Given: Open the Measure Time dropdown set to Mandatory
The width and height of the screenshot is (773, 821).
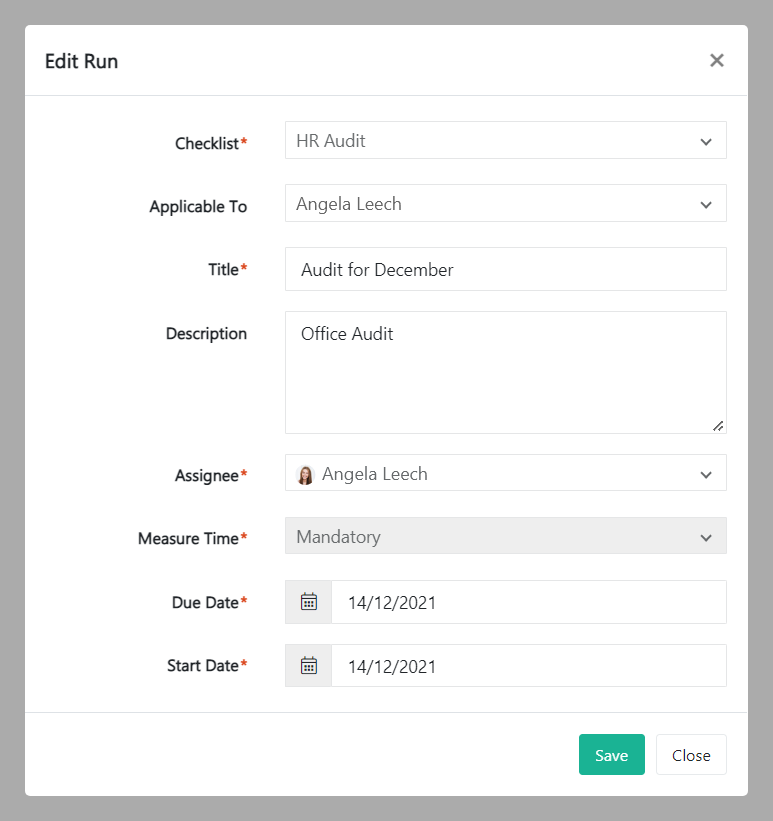Looking at the screenshot, I should click(505, 537).
